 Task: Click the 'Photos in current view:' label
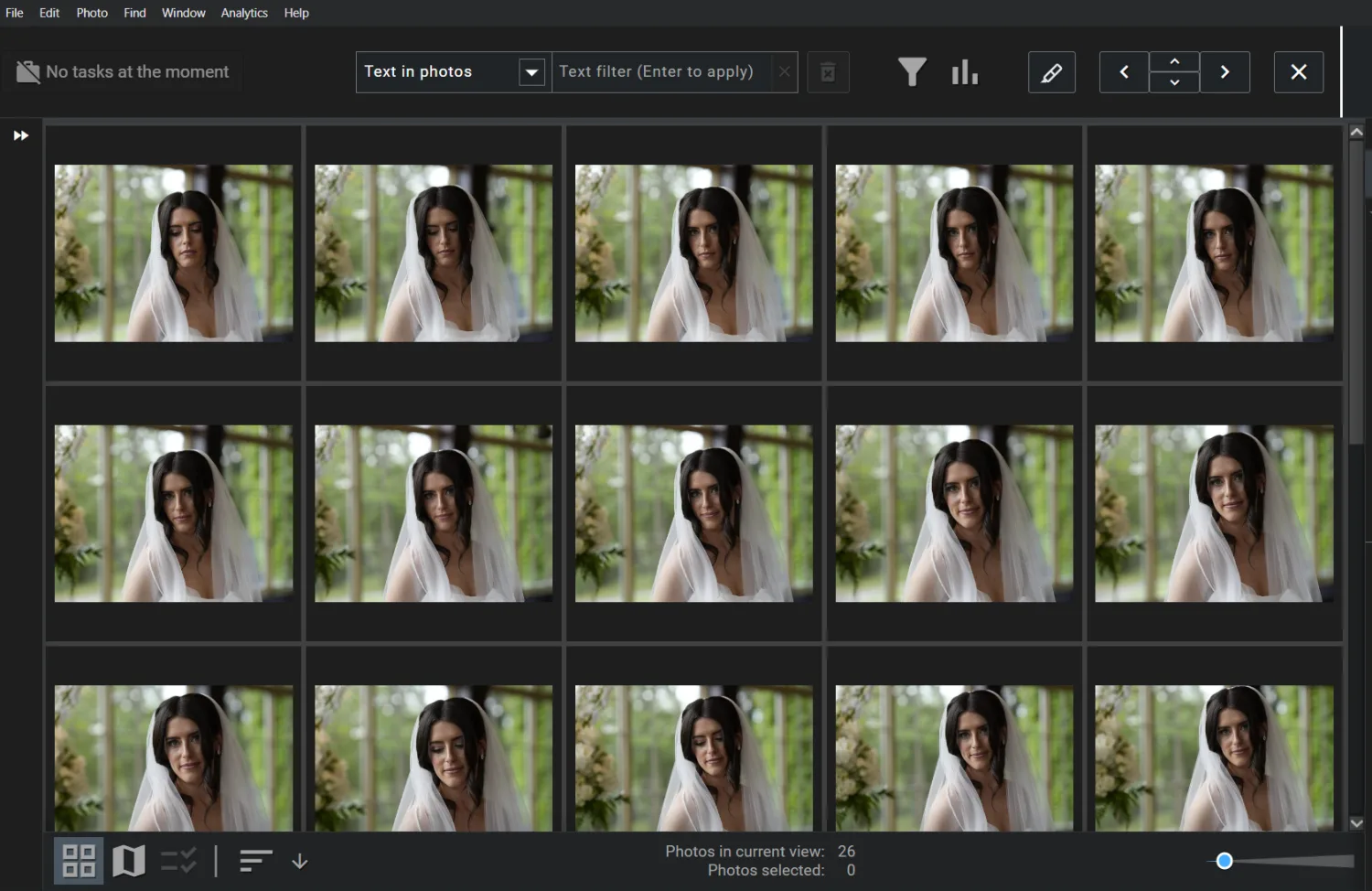click(745, 852)
